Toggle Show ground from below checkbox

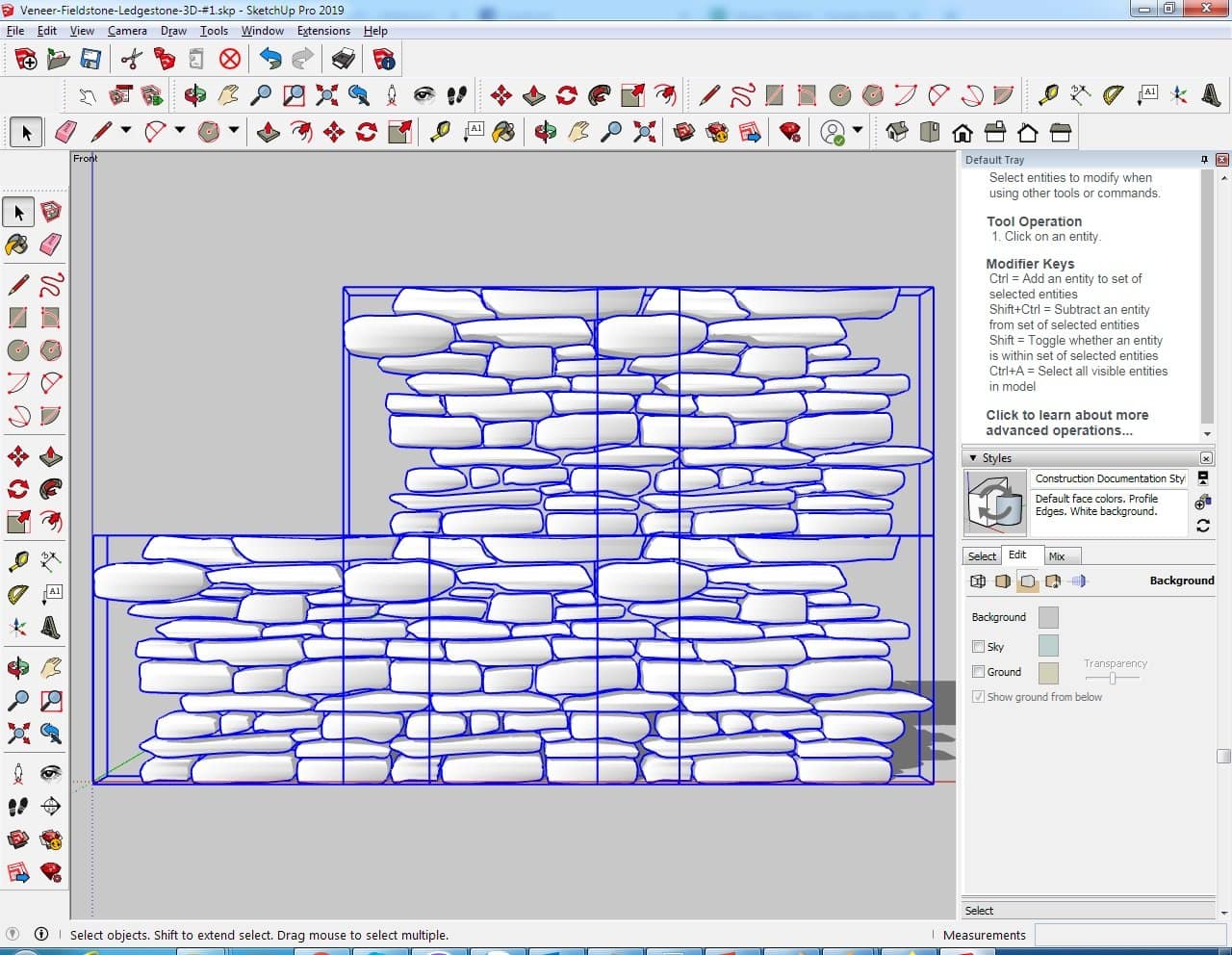(978, 697)
